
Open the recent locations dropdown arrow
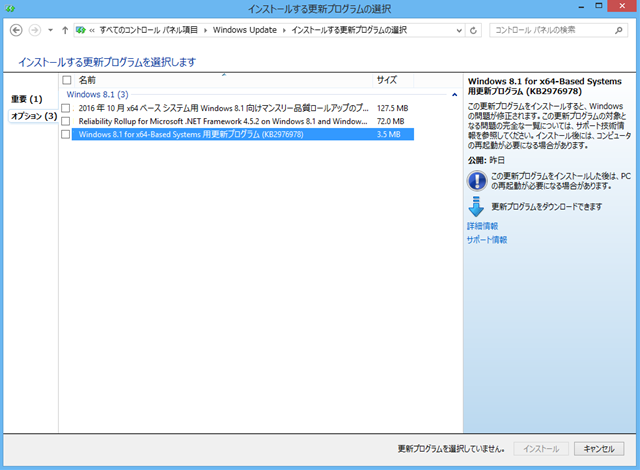pyautogui.click(x=50, y=30)
